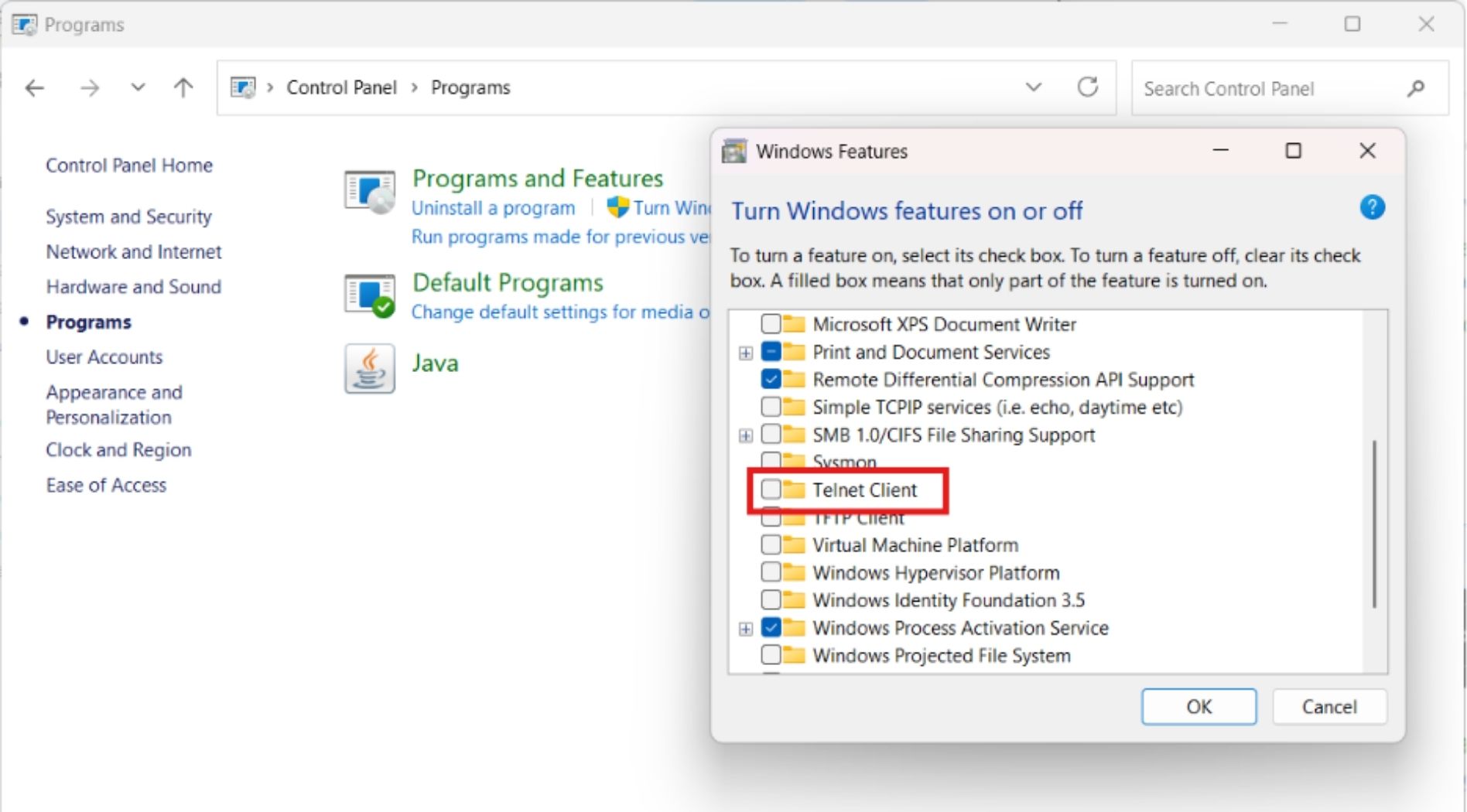The image size is (1467, 812).
Task: Go up one level with Up arrow
Action: pos(183,87)
